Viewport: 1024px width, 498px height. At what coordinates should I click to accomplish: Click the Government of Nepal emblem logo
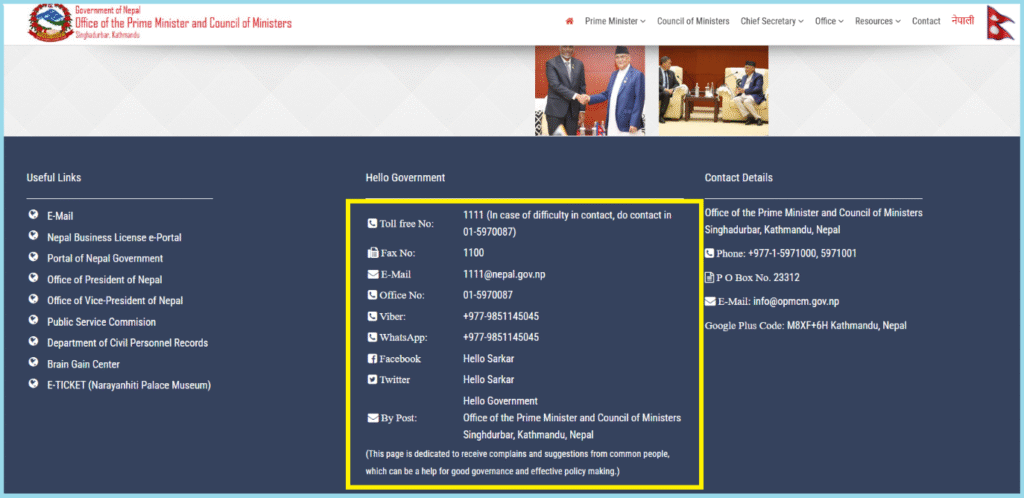(50, 21)
